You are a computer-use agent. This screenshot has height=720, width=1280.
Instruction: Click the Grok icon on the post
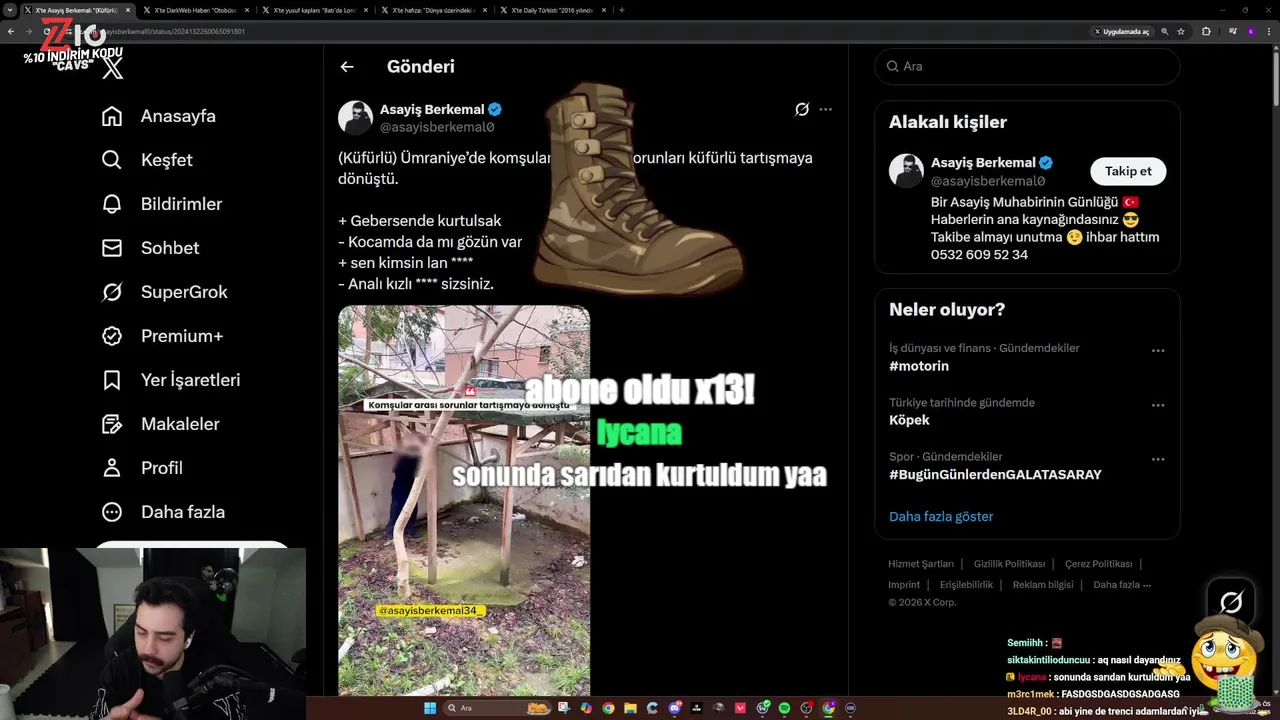point(801,110)
